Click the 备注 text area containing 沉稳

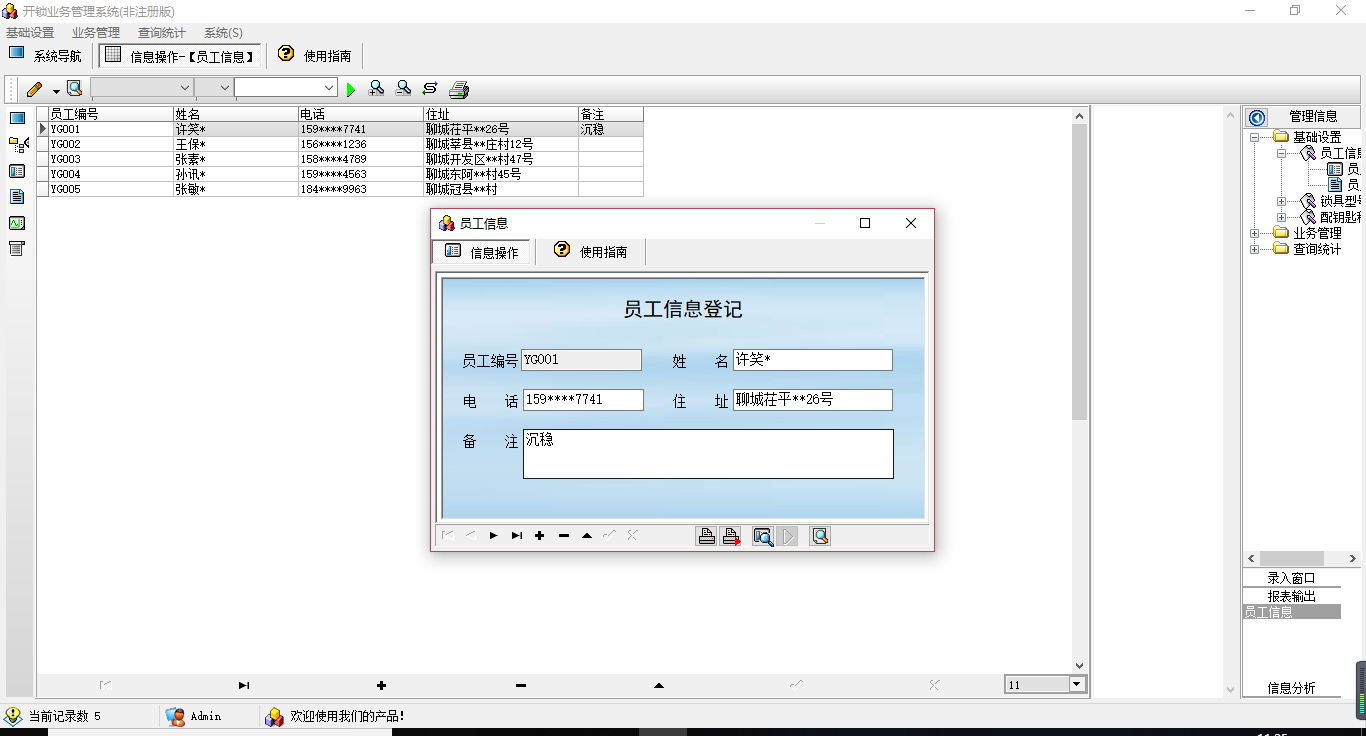click(708, 454)
